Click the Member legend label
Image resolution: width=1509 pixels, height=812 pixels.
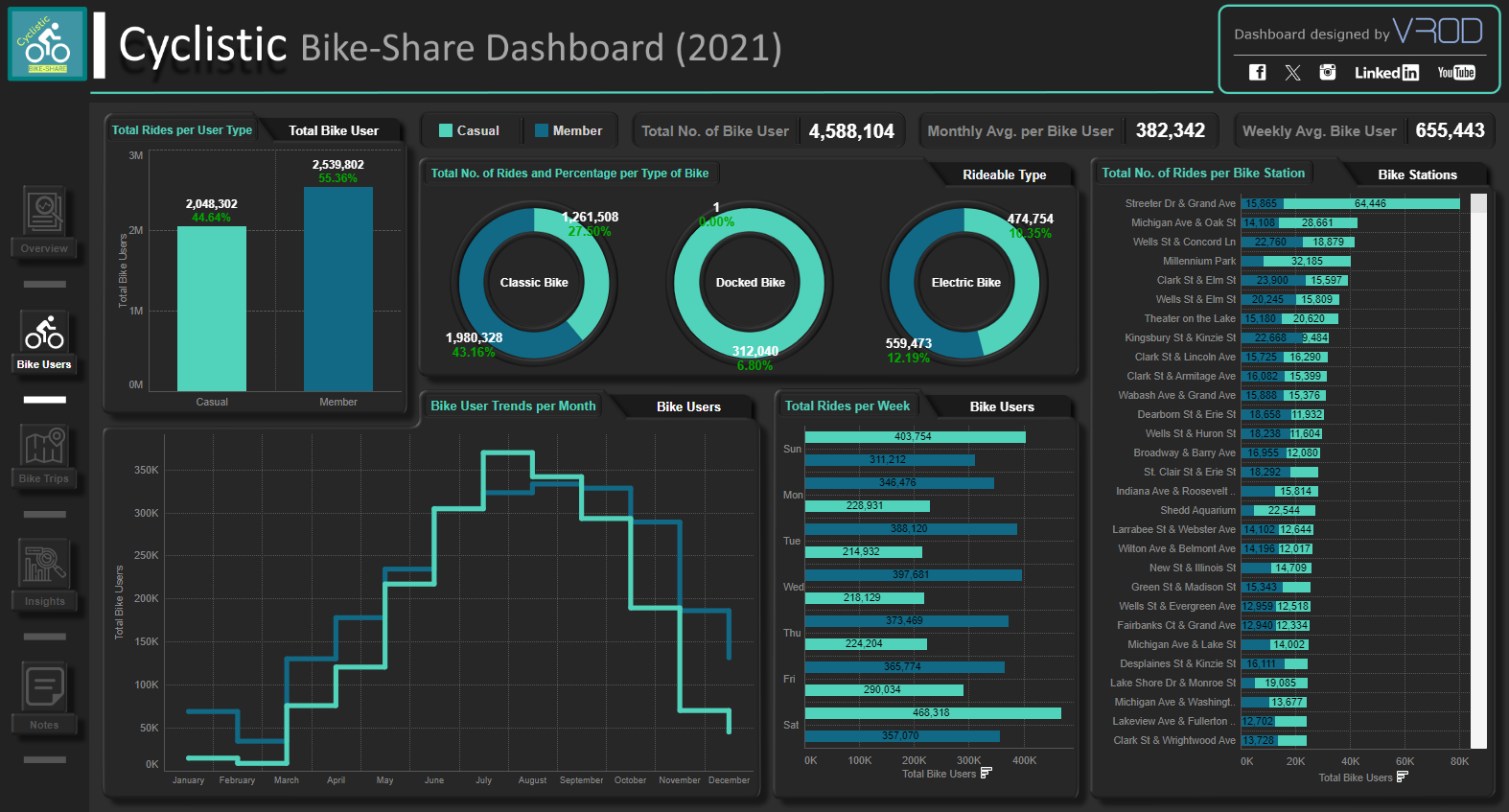pos(577,130)
